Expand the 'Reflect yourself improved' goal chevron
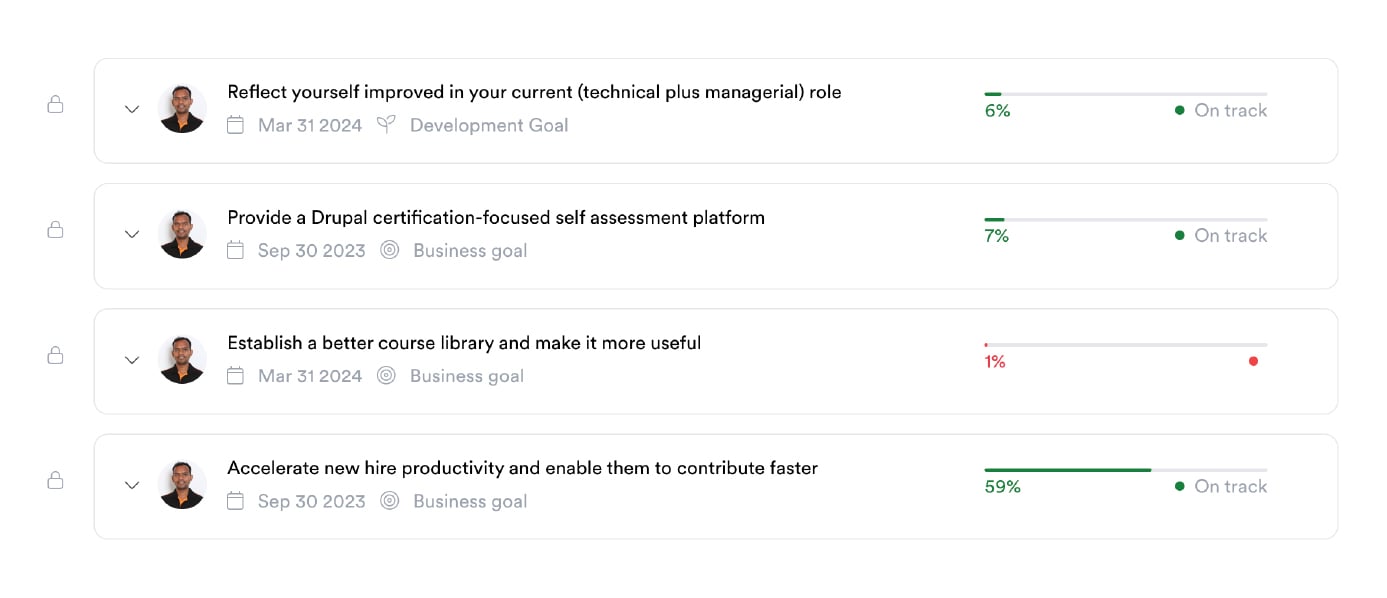This screenshot has height=598, width=1387. tap(132, 109)
